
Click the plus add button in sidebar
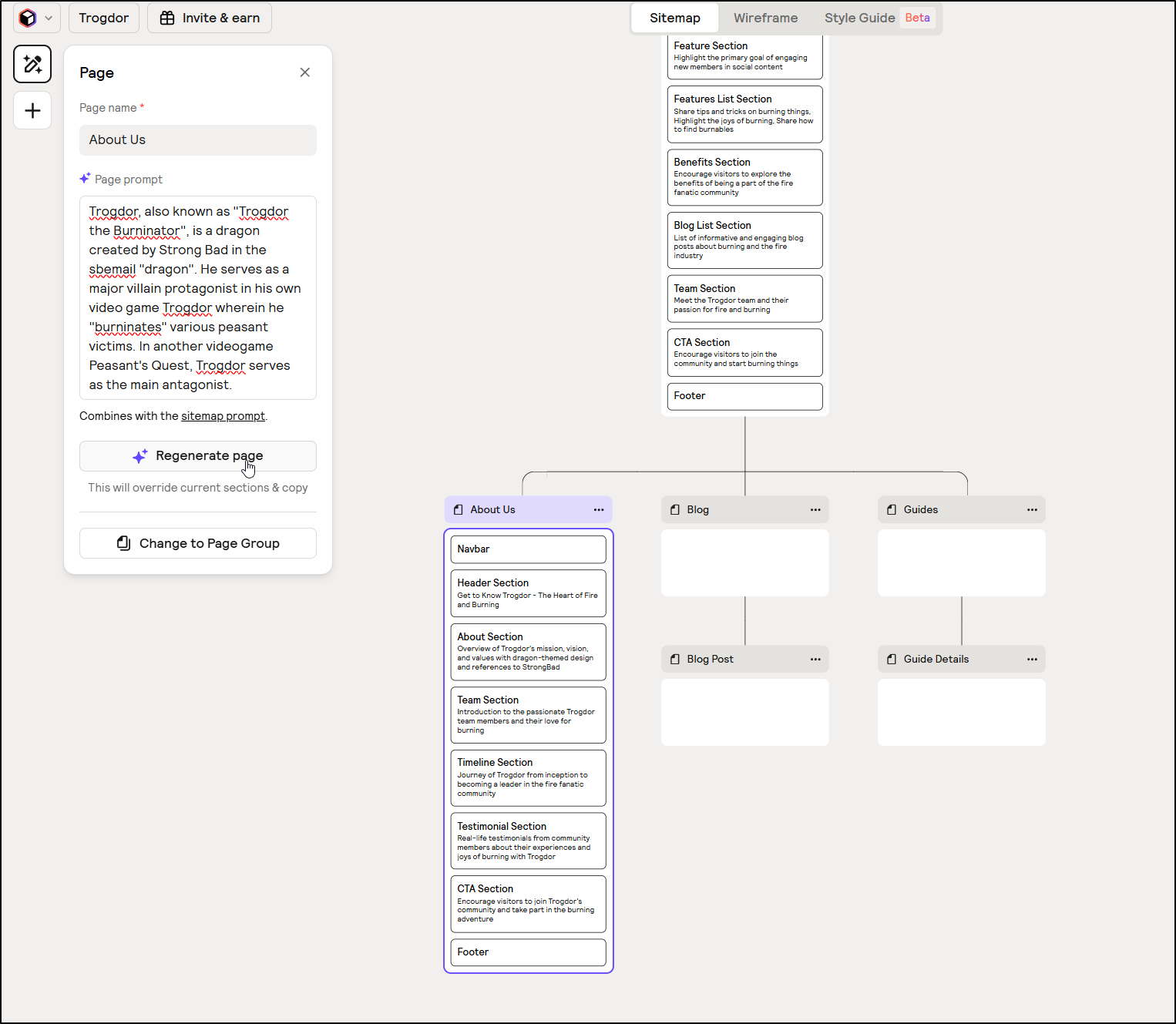32,110
